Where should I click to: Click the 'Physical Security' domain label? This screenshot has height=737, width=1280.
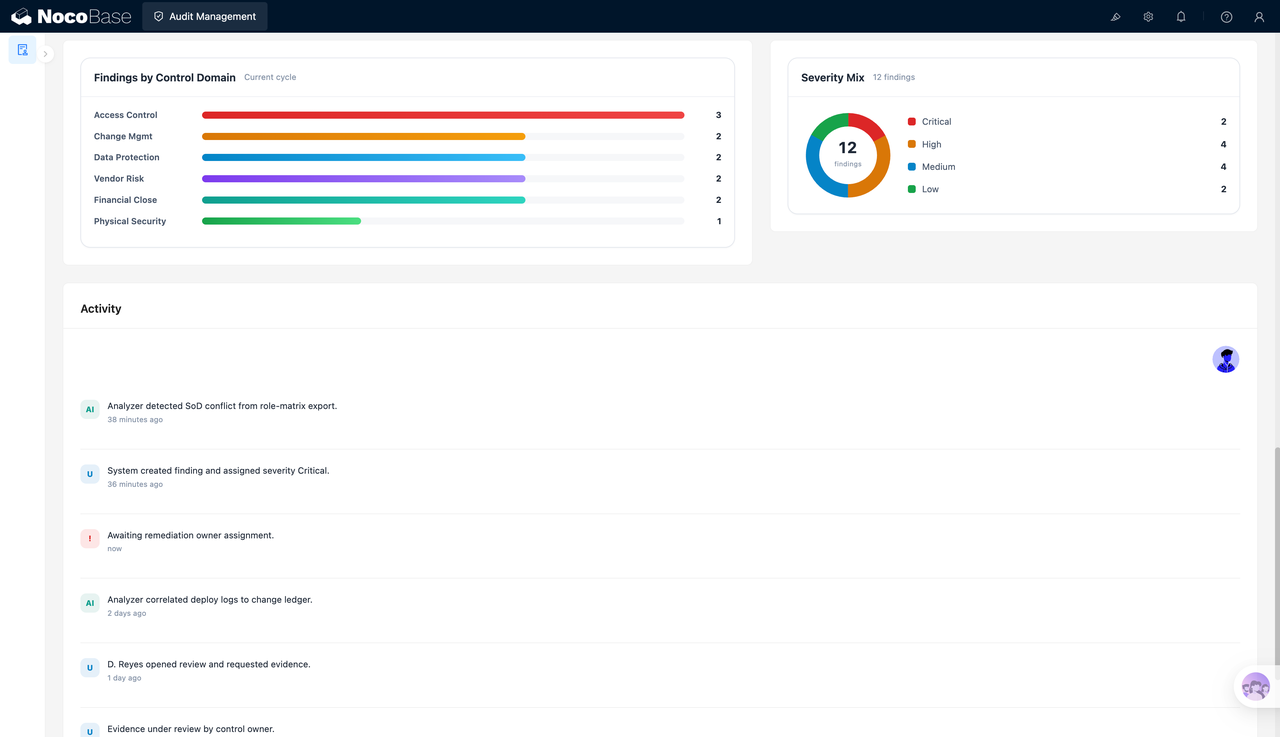(130, 221)
